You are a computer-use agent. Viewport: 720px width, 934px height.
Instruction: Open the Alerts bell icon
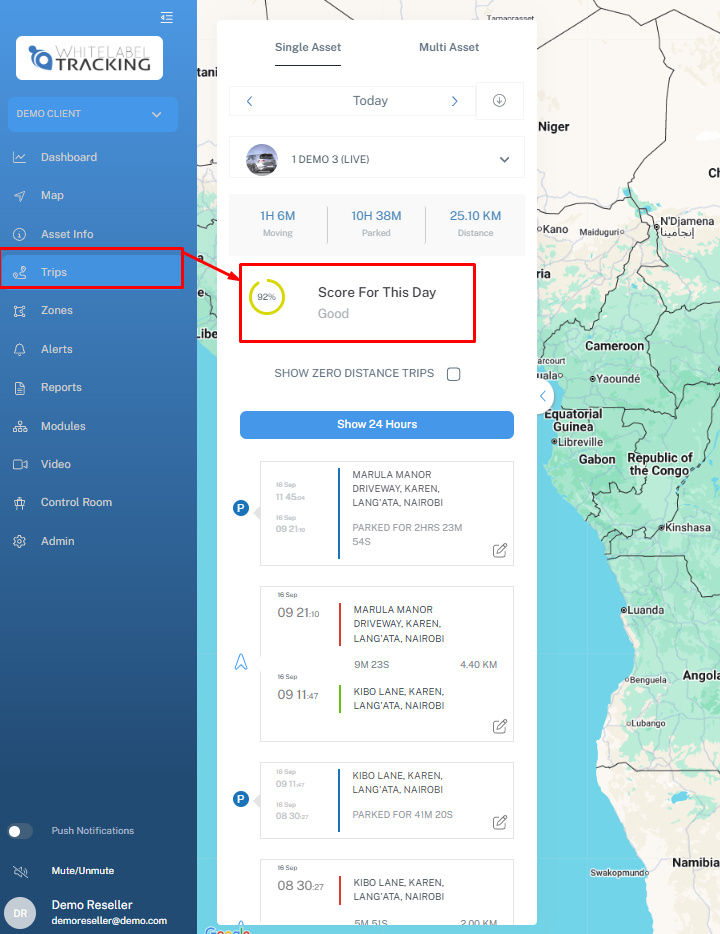19,349
